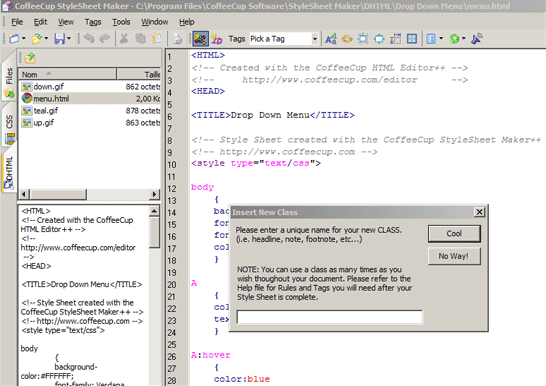Switch to the CSS side tab
The width and height of the screenshot is (546, 386).
pos(9,129)
